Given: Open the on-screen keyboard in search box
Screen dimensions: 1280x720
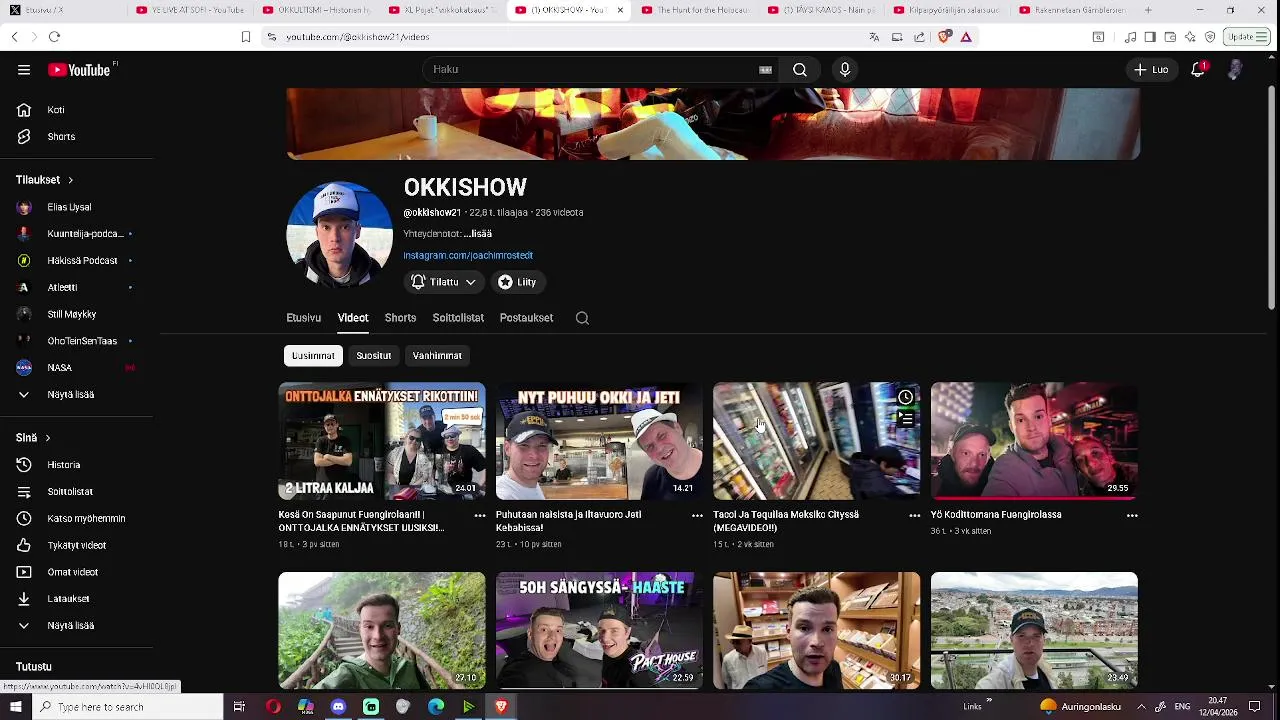Looking at the screenshot, I should click(x=765, y=70).
